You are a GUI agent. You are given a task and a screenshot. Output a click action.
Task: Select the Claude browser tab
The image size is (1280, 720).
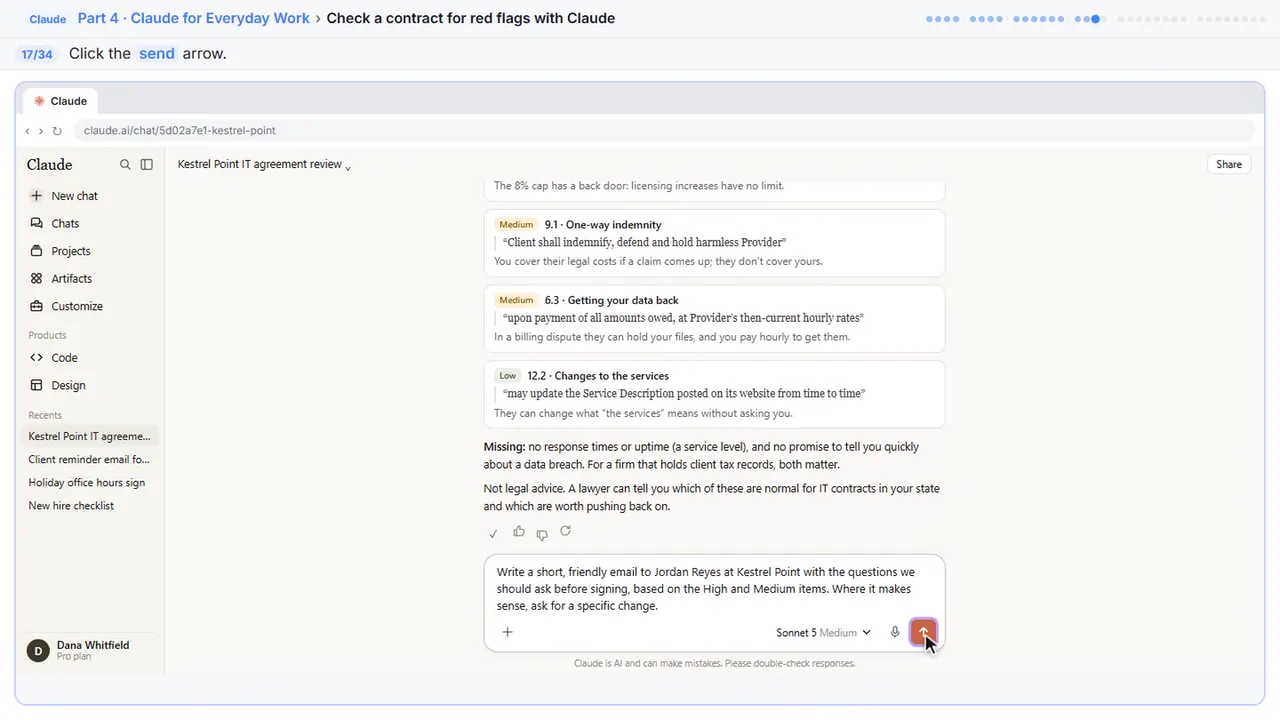61,101
